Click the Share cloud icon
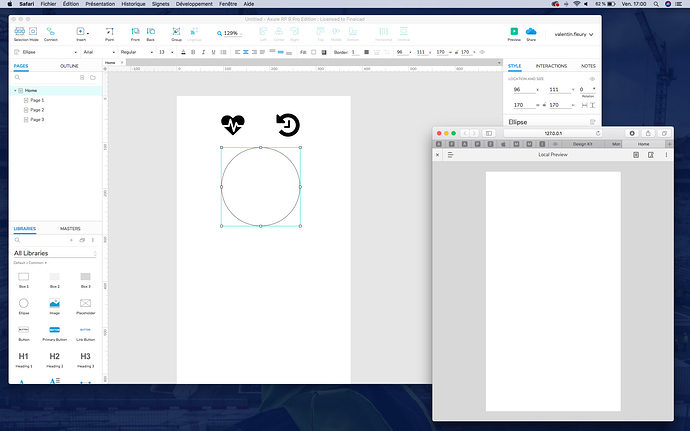690x431 pixels. click(x=531, y=32)
